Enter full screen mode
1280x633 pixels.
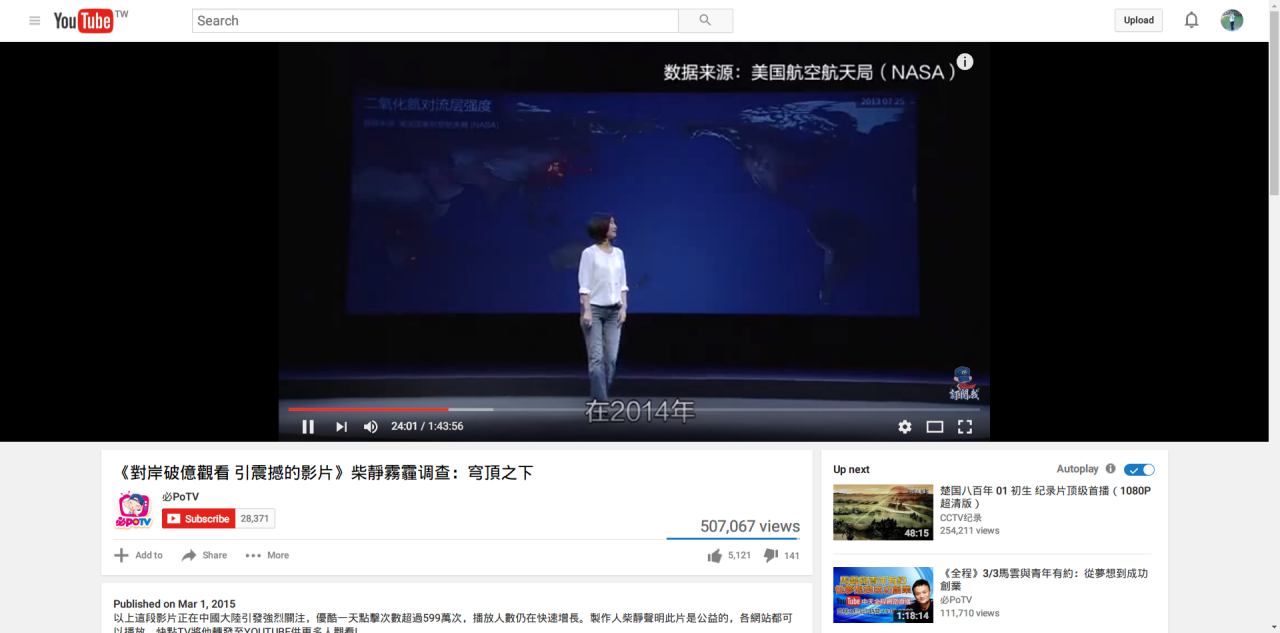coord(965,426)
